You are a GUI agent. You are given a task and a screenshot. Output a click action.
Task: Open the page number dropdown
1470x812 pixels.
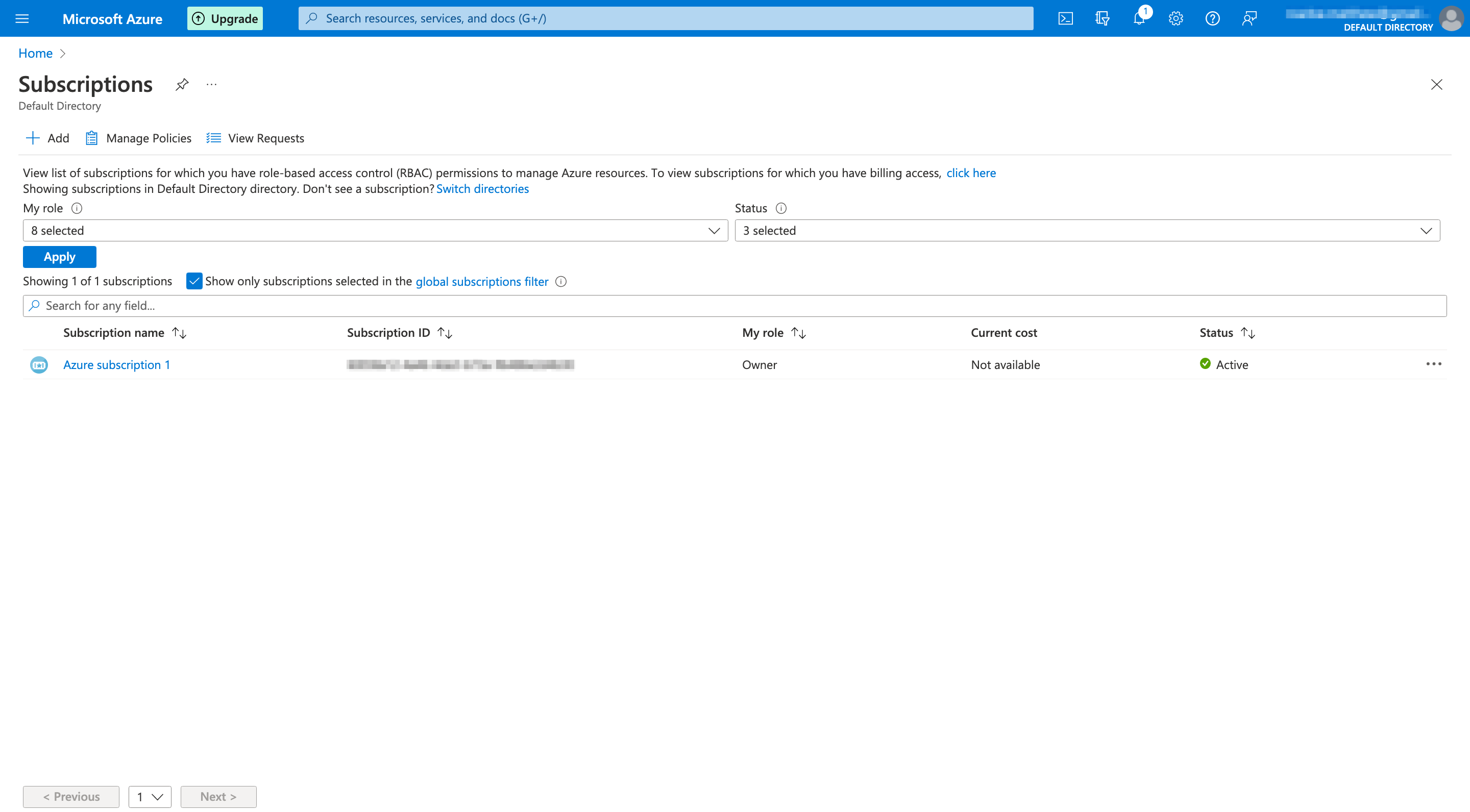pos(150,797)
